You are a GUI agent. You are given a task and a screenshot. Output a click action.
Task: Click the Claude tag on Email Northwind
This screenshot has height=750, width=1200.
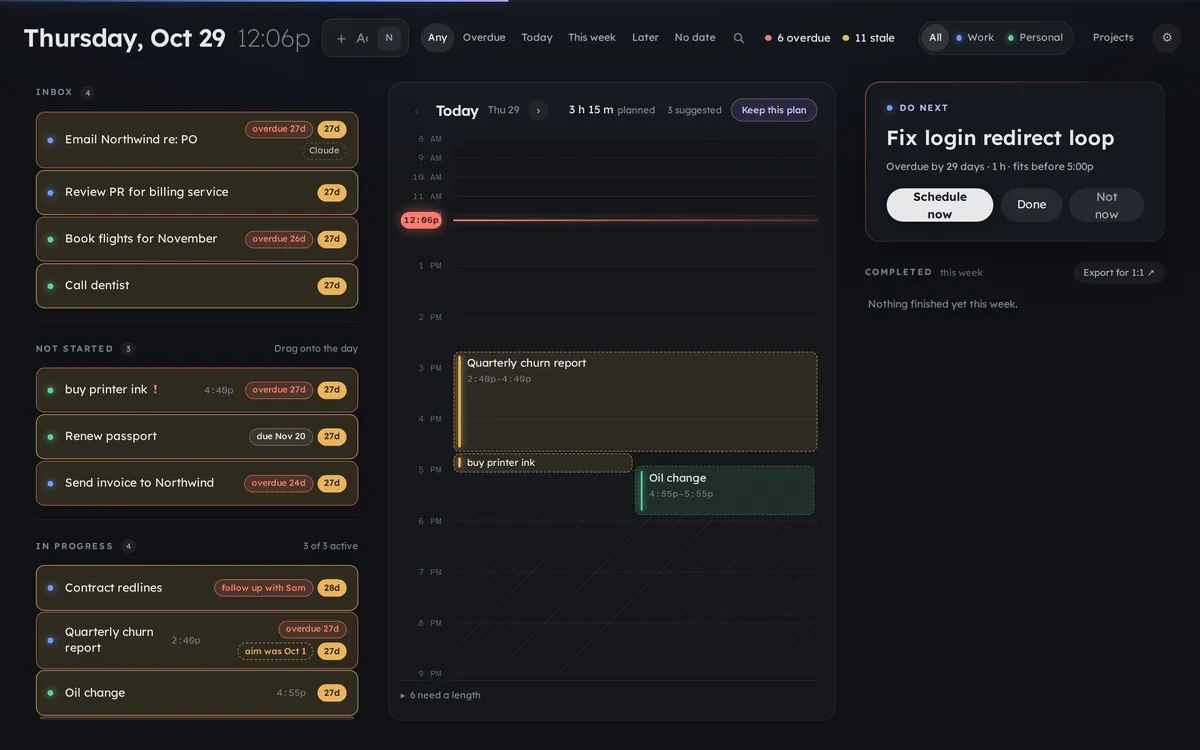[324, 151]
